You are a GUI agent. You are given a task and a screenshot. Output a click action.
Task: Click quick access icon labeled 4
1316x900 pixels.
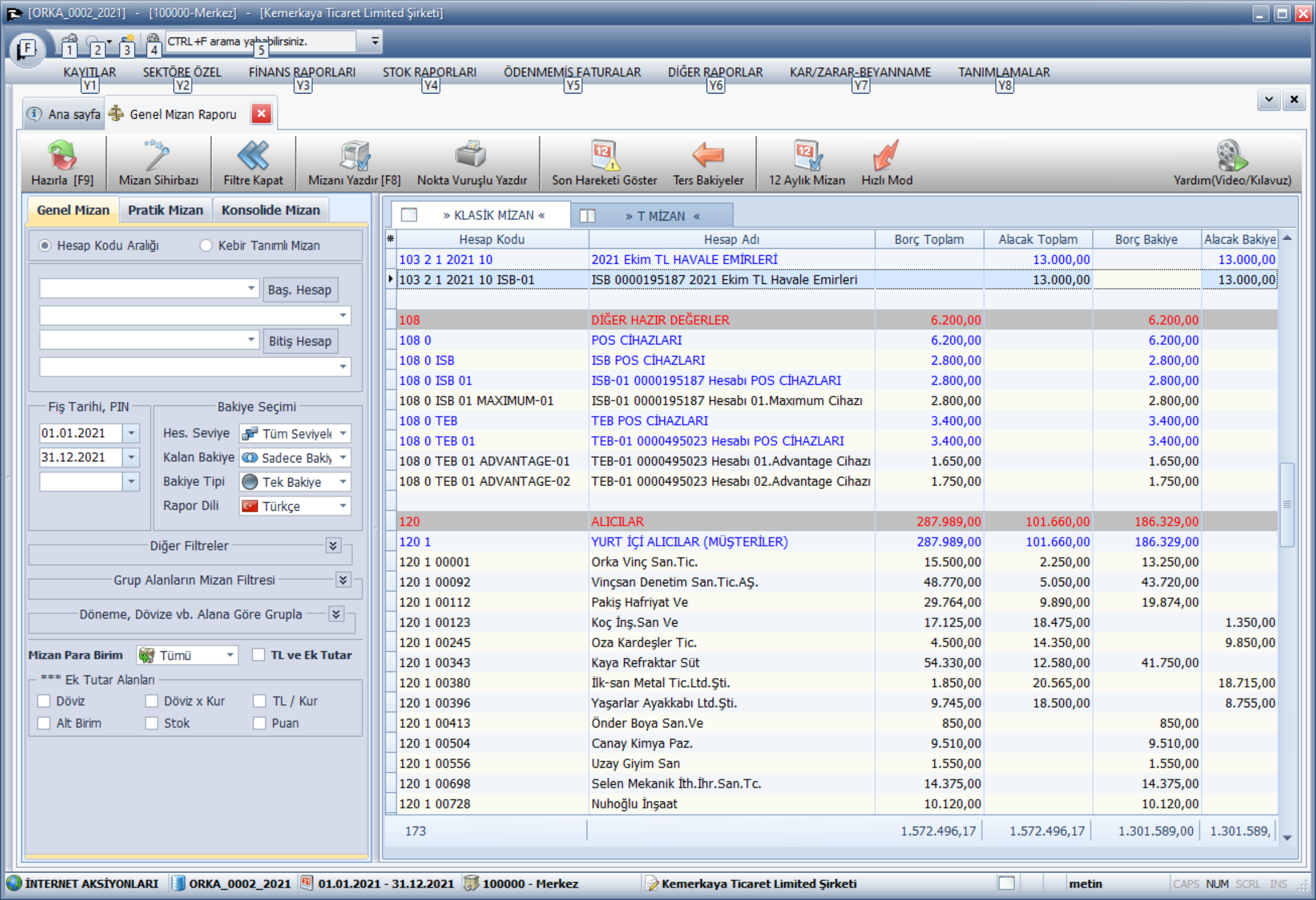(153, 45)
